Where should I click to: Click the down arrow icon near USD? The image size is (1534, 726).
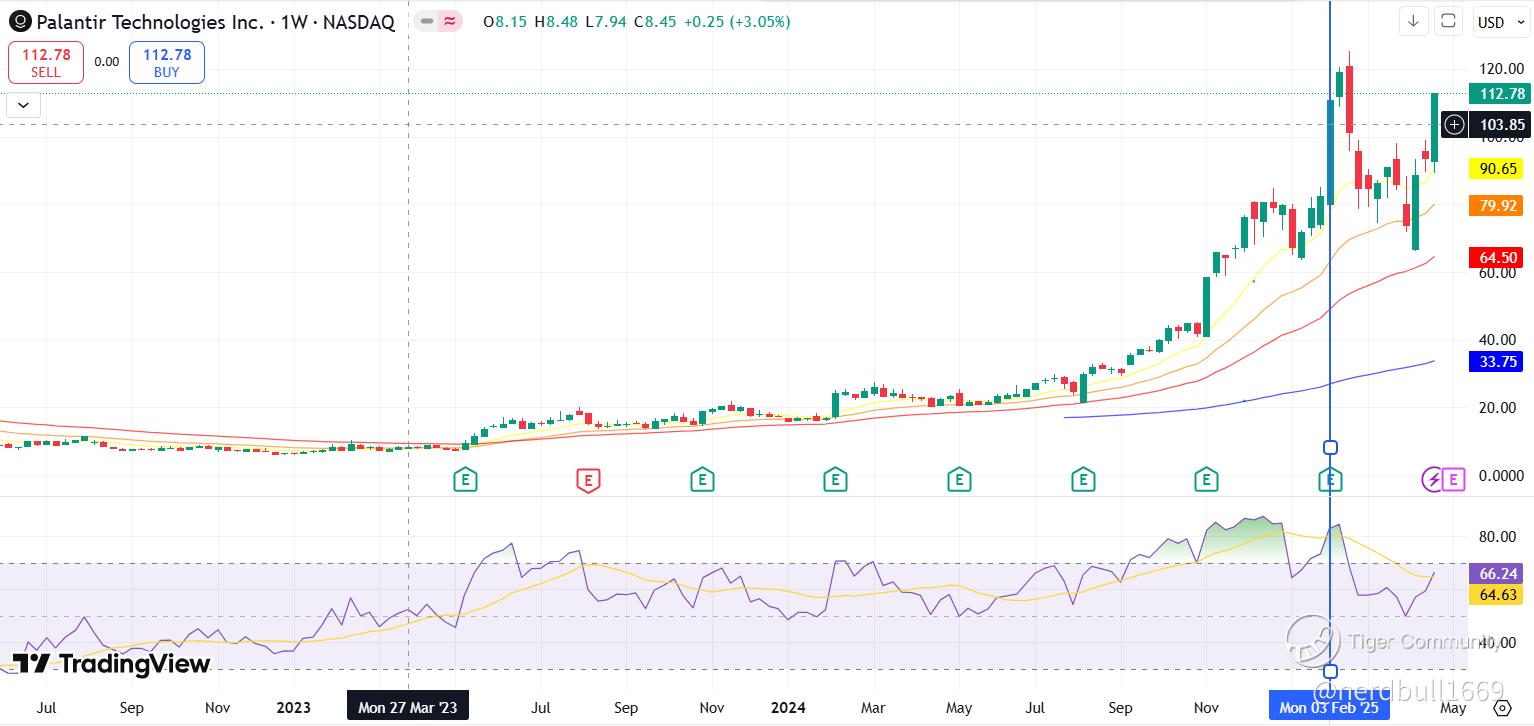[x=1413, y=21]
